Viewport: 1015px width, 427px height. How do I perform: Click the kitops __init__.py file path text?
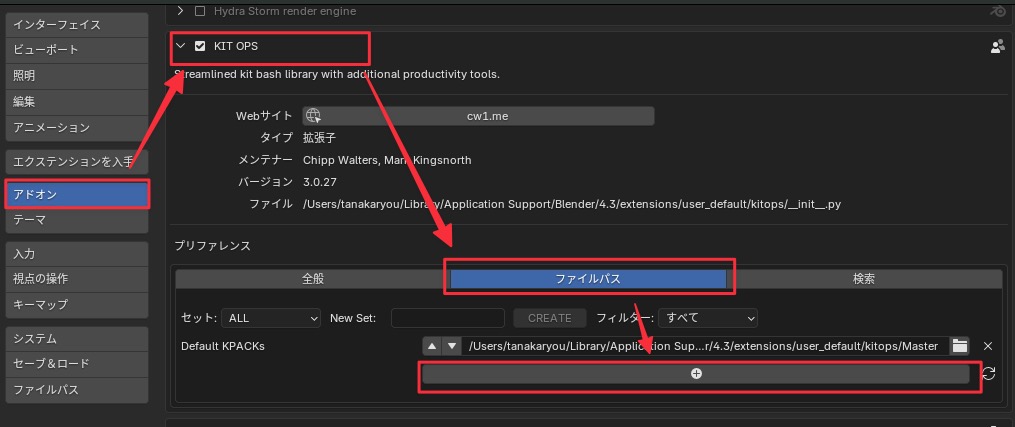572,204
